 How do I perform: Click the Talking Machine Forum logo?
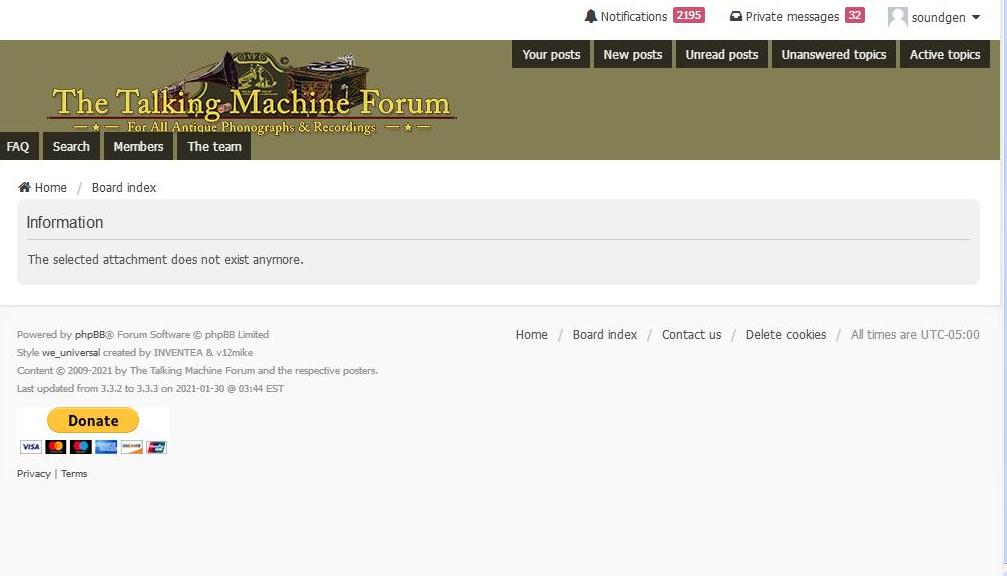(251, 95)
